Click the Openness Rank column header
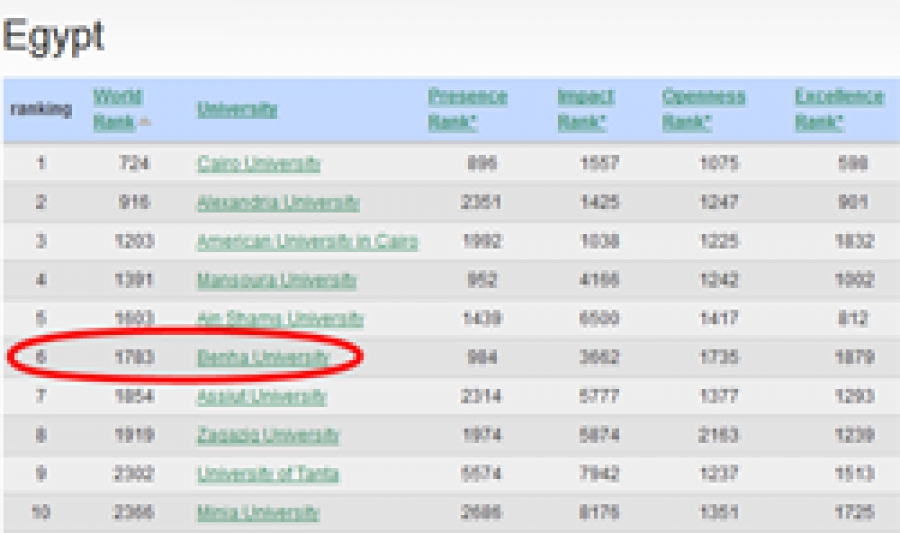900x533 pixels. [x=703, y=109]
